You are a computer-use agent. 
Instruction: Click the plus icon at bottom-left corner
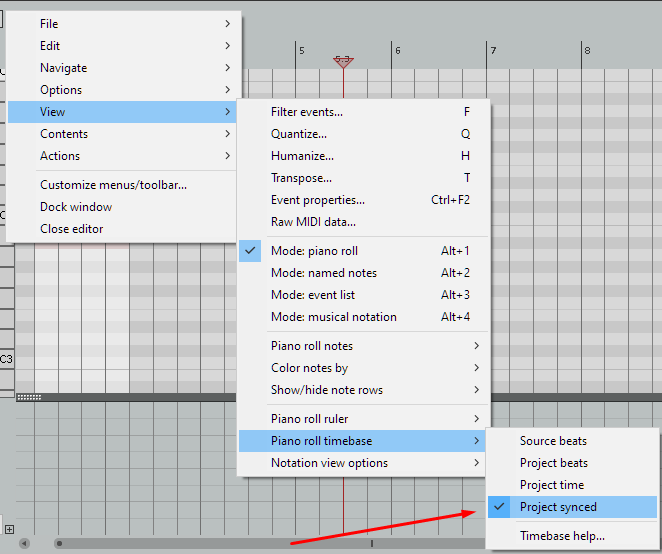click(x=10, y=528)
